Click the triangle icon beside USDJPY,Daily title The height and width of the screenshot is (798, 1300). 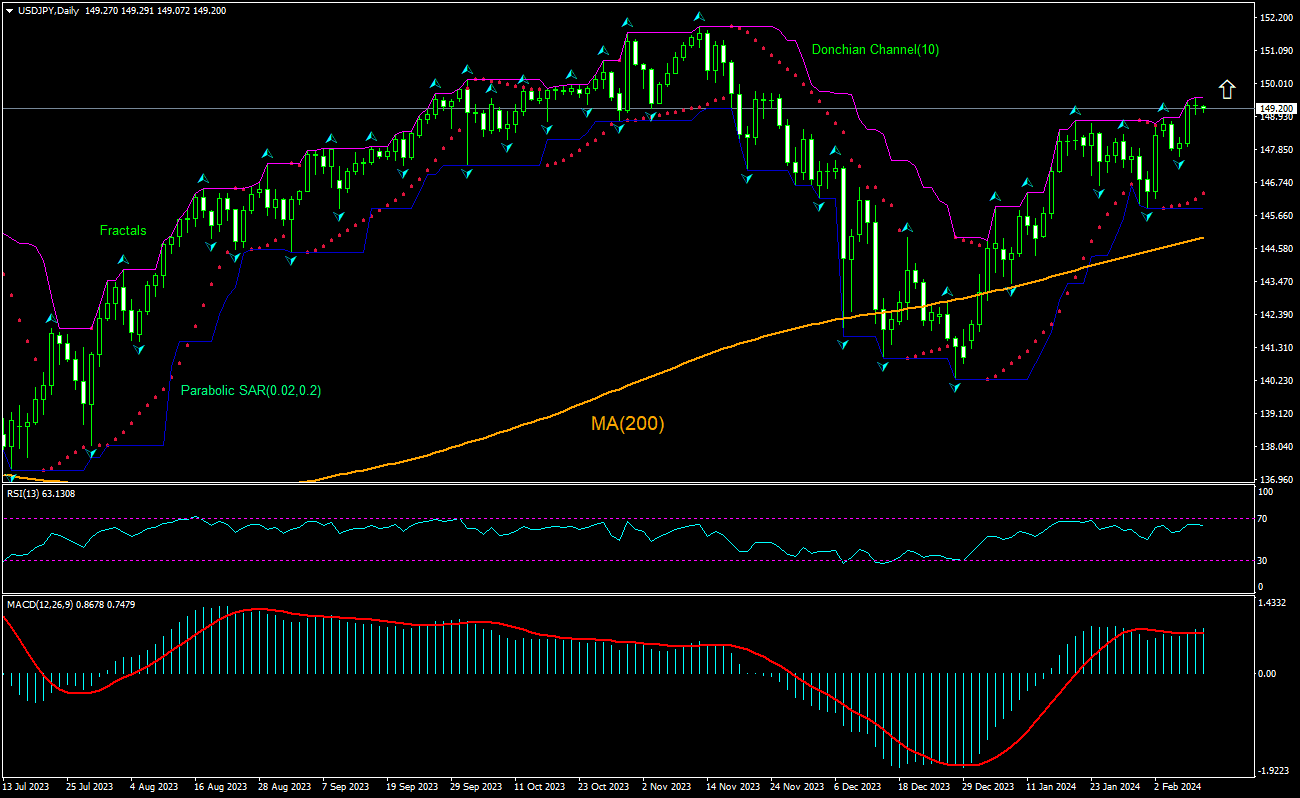9,9
